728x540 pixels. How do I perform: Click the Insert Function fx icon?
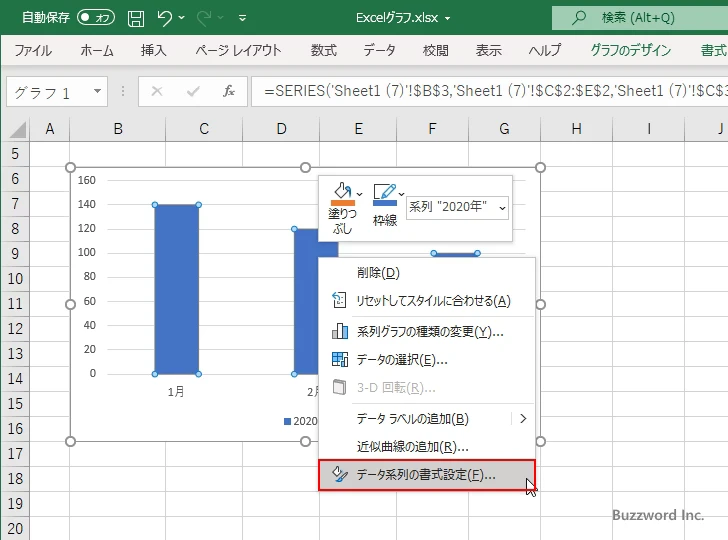228,91
